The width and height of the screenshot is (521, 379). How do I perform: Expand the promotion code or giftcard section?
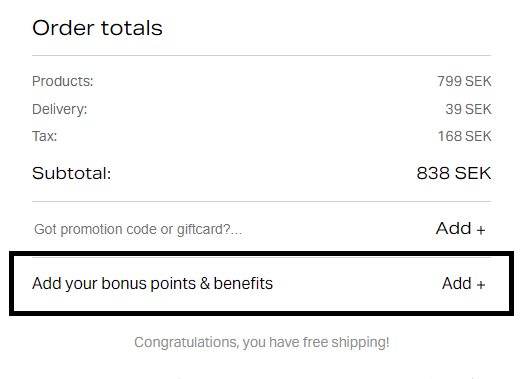[x=261, y=229]
